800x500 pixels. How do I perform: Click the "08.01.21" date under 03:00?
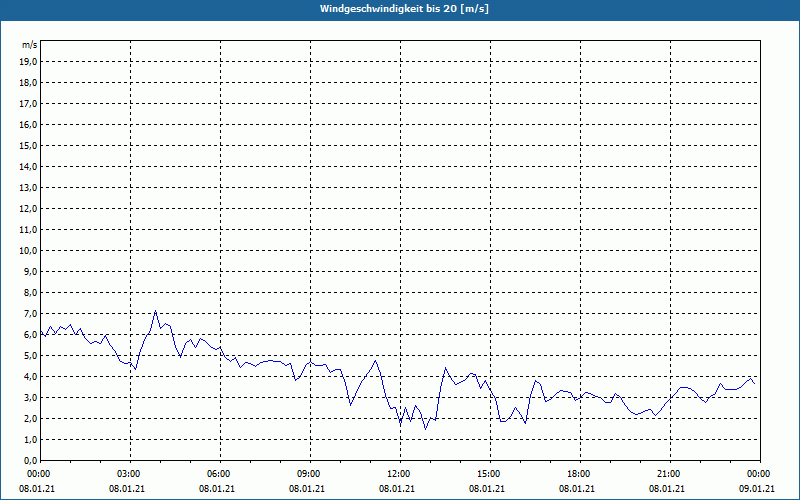point(127,489)
